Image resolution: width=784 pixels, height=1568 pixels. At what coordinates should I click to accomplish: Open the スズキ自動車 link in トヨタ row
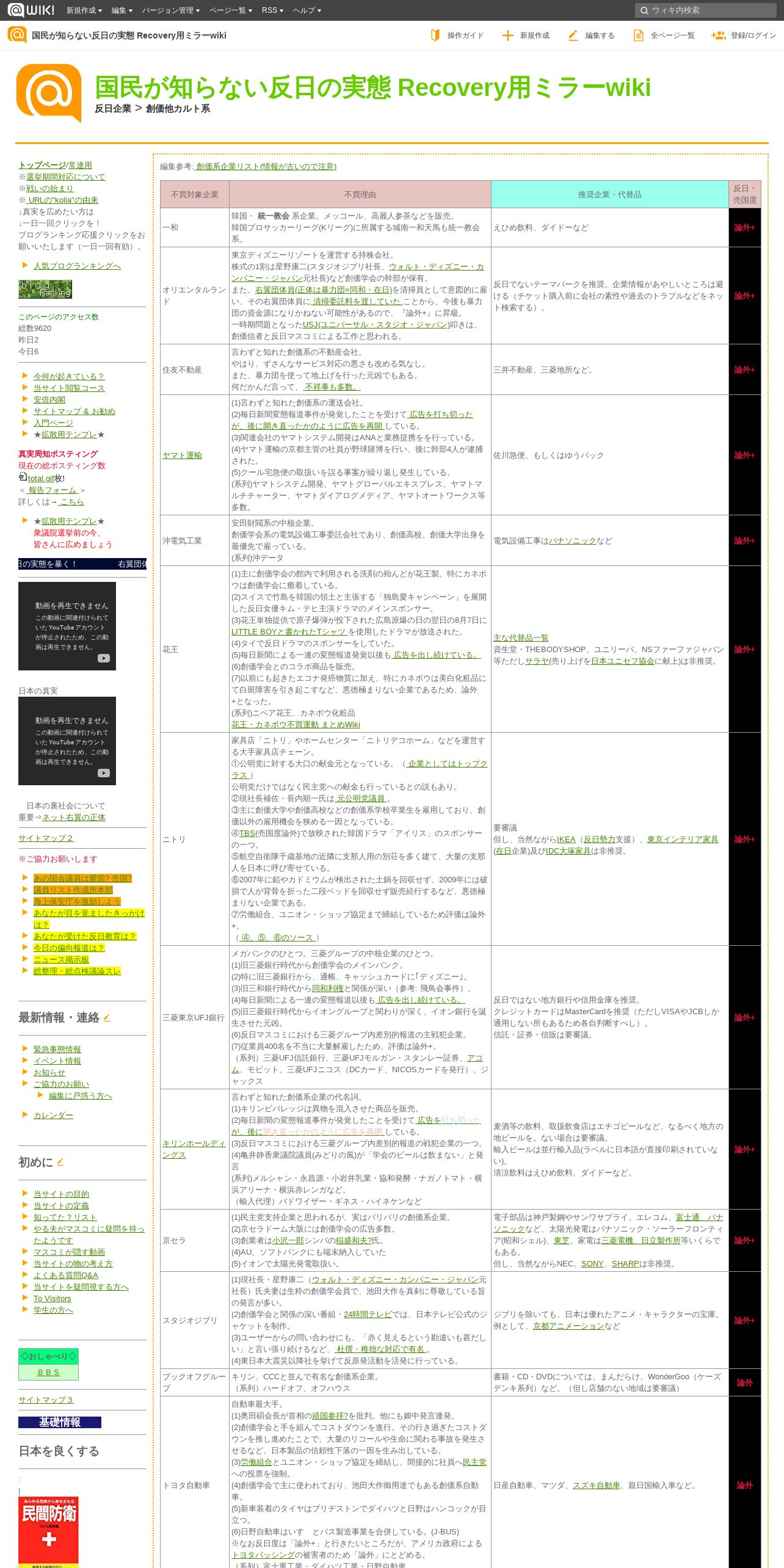tap(596, 1485)
